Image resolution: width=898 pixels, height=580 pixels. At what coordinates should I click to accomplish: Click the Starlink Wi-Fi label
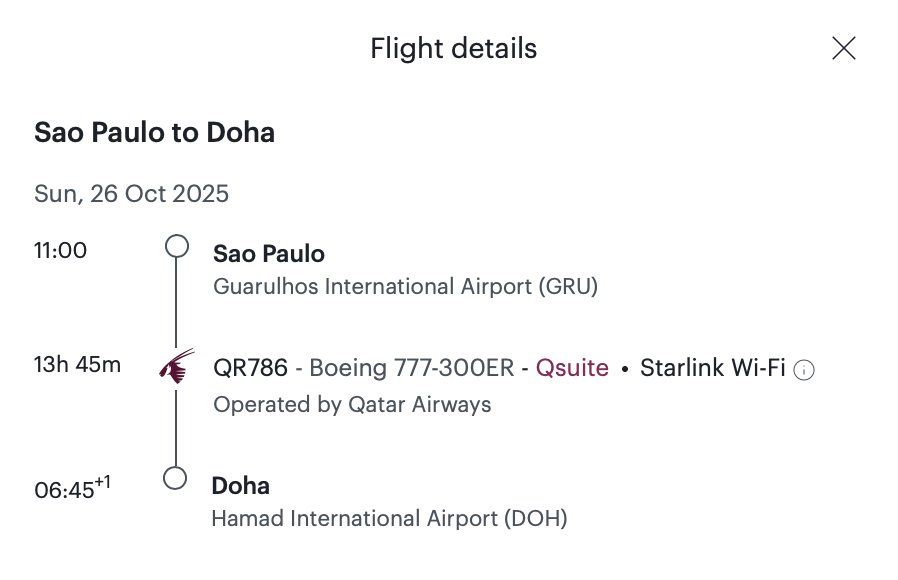pyautogui.click(x=712, y=368)
